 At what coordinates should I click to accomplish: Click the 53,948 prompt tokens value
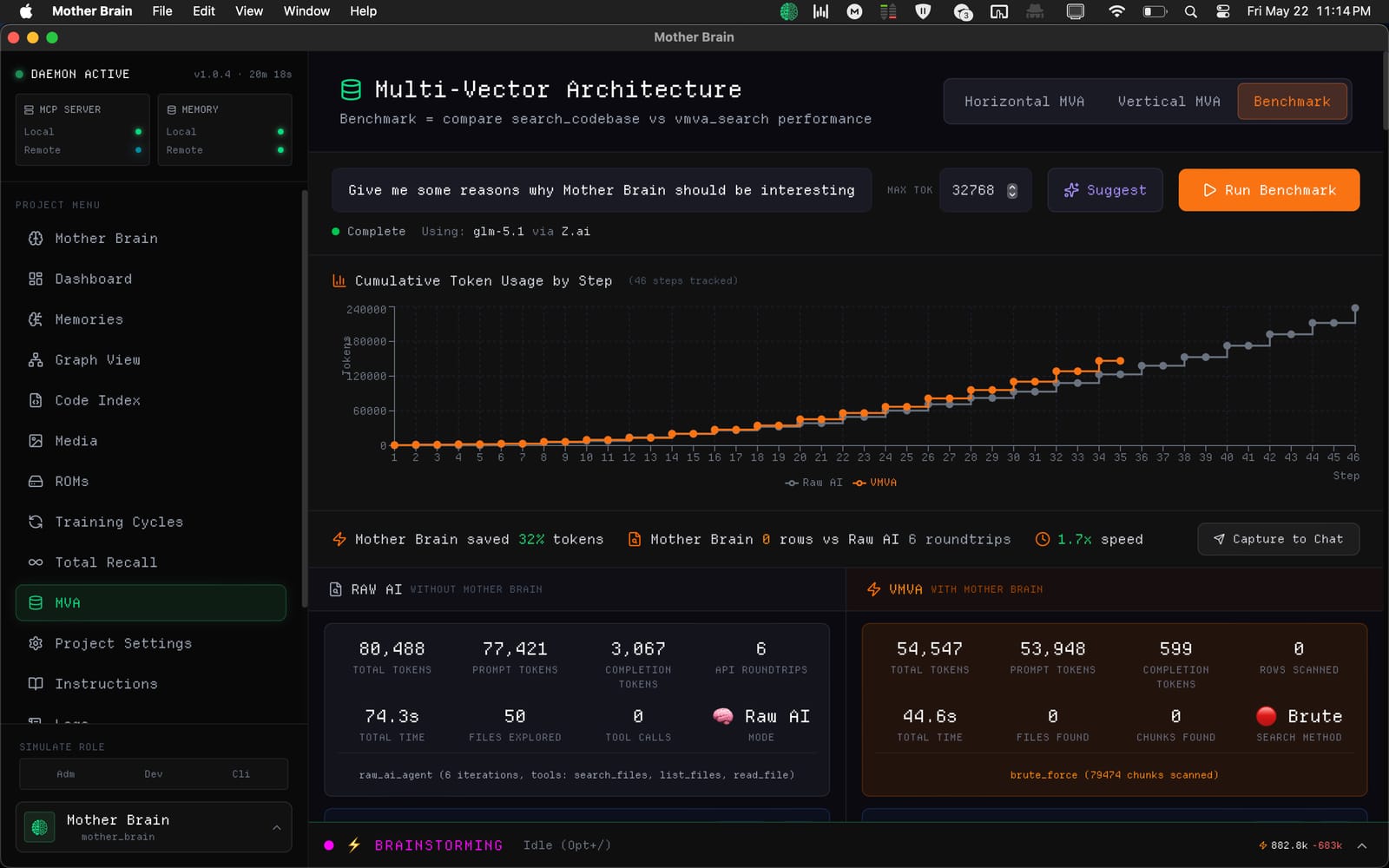pos(1053,649)
